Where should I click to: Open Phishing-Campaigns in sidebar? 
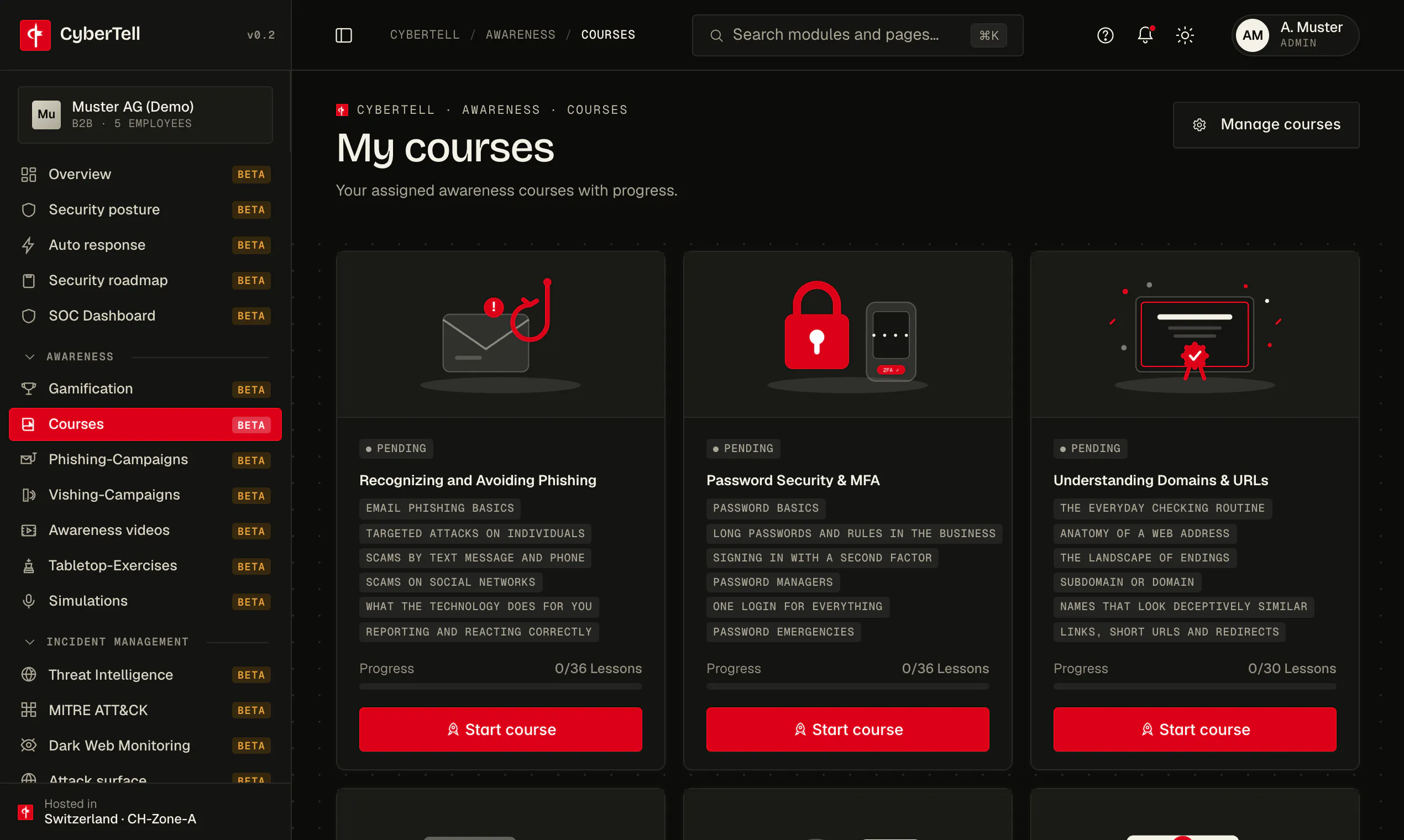(145, 460)
